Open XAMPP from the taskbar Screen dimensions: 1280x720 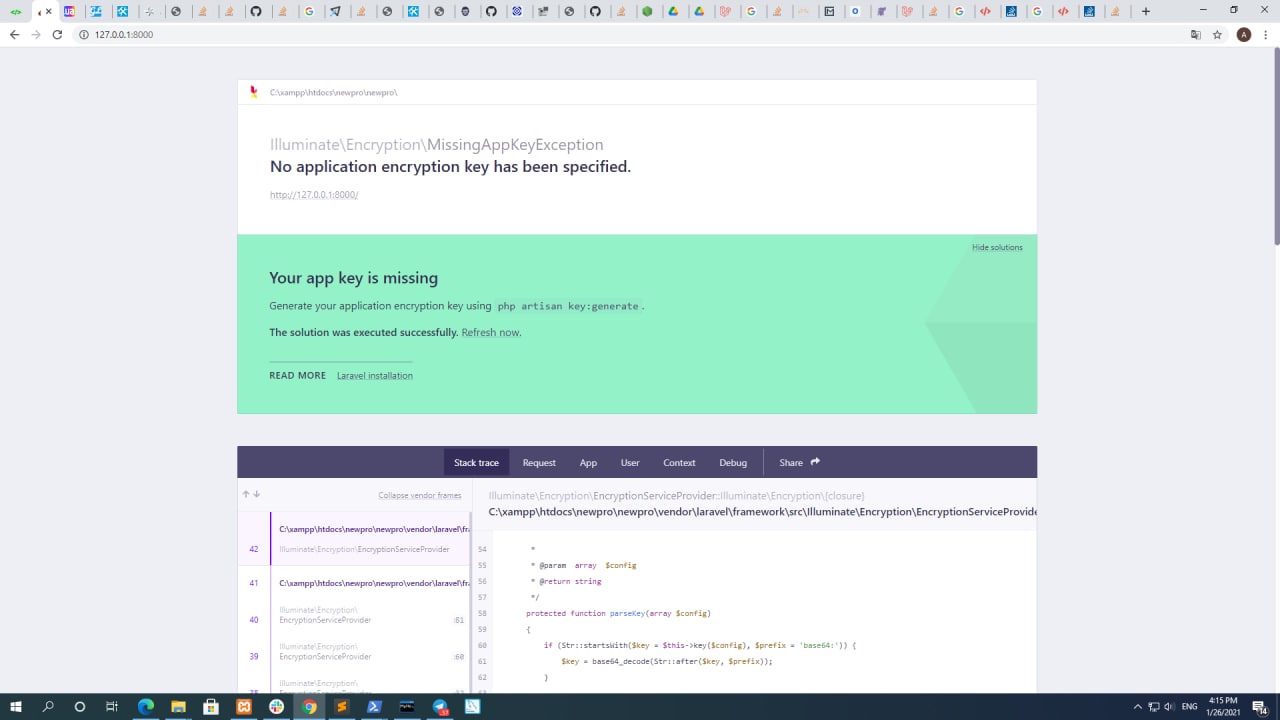pos(243,707)
